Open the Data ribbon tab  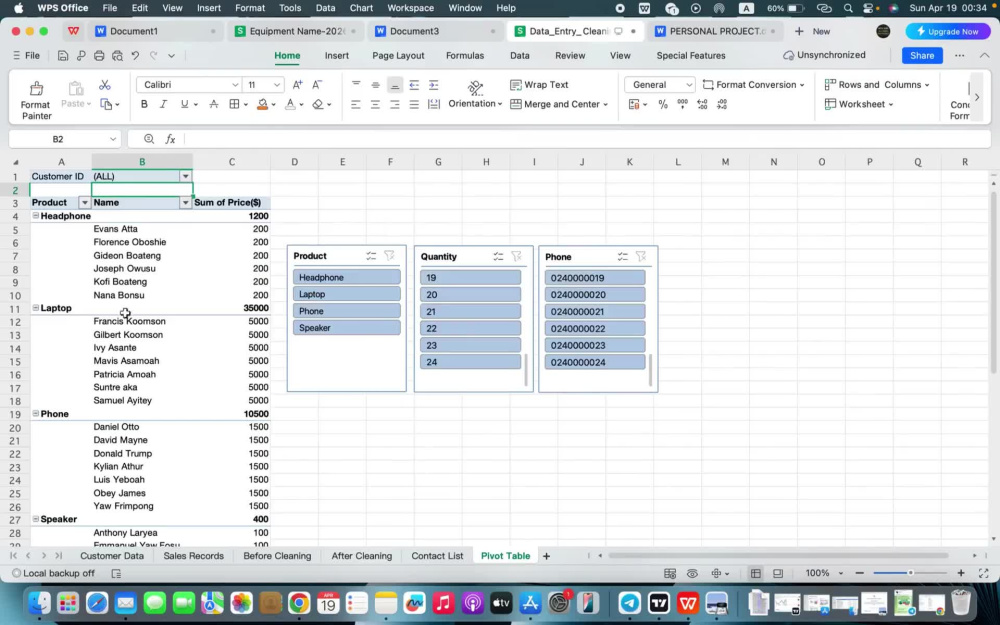pos(520,55)
